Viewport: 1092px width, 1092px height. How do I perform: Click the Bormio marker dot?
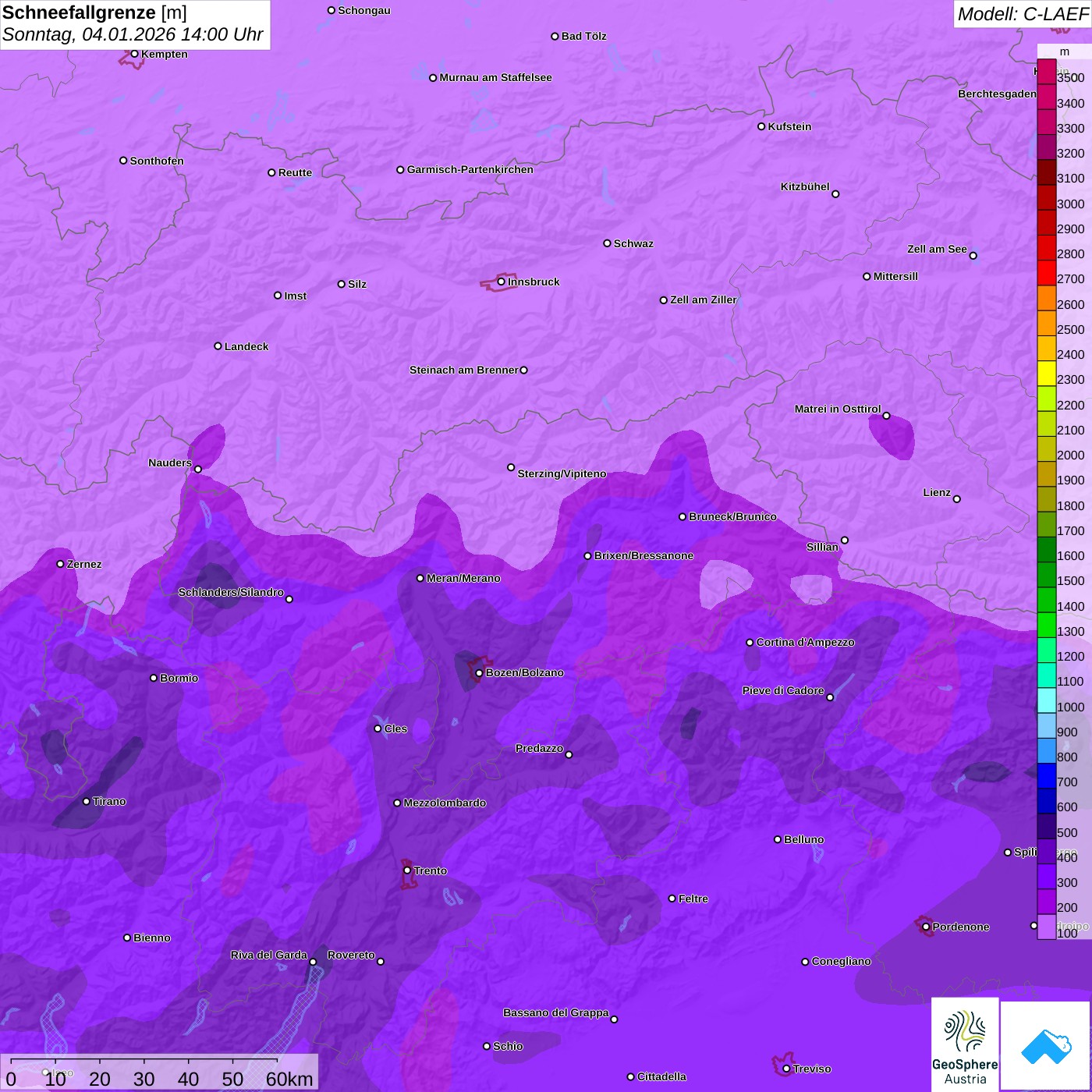pos(154,678)
